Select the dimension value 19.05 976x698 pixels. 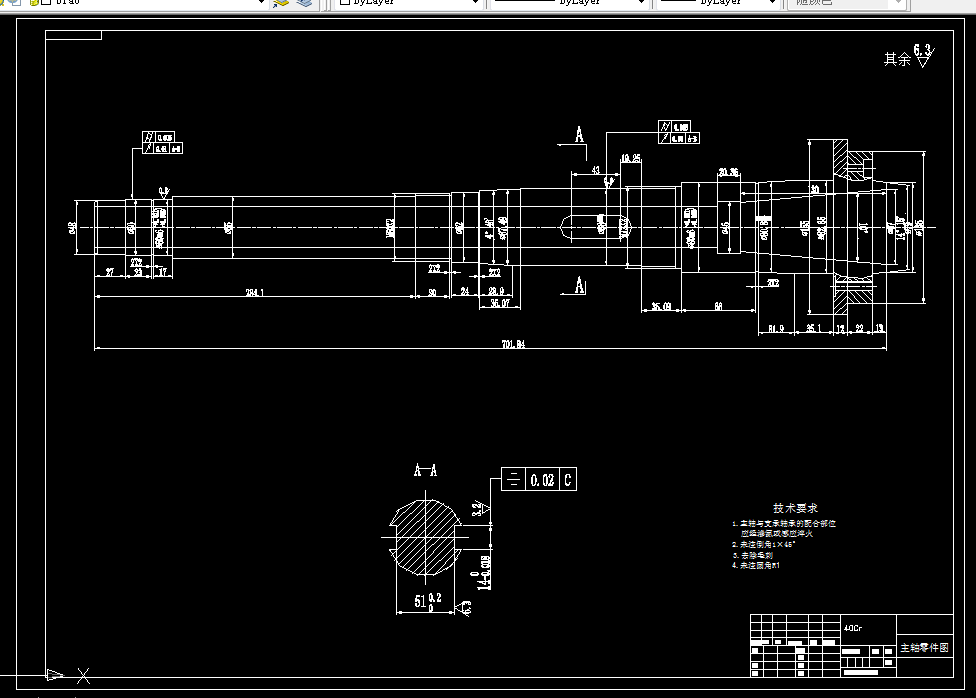[631, 158]
